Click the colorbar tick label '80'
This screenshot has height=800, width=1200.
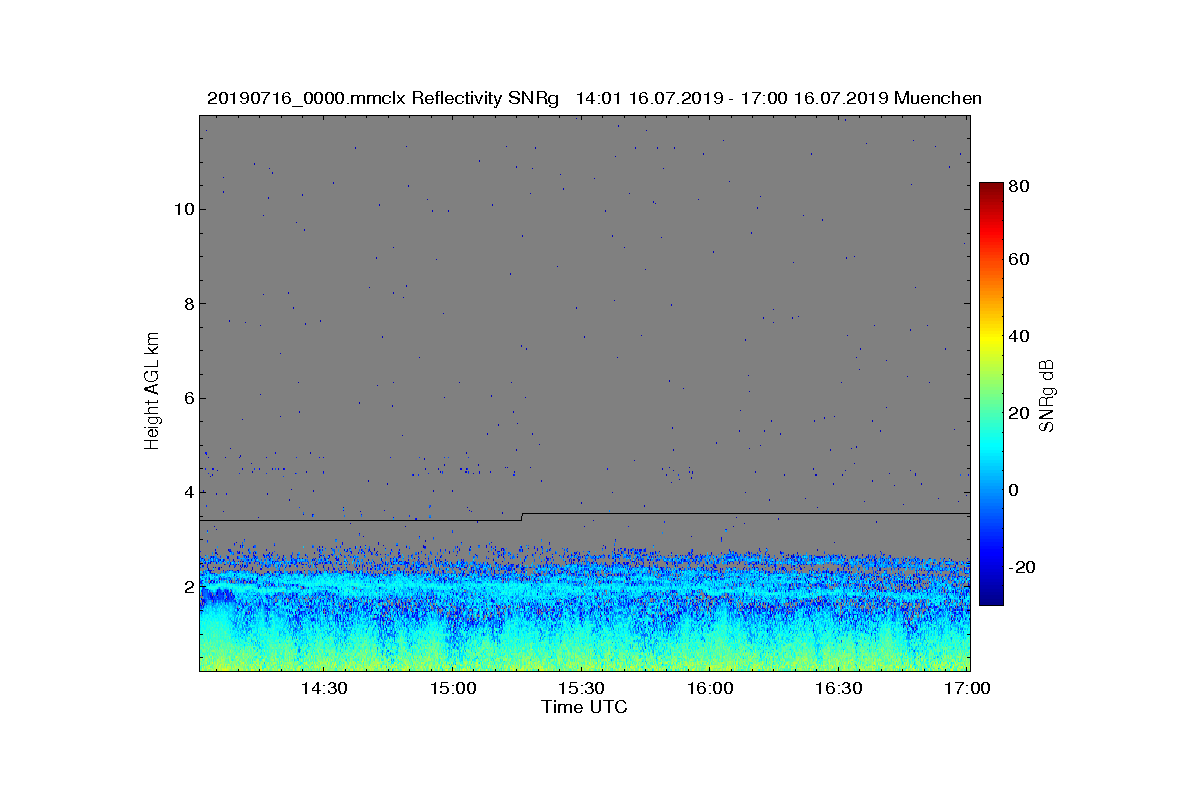point(1020,186)
